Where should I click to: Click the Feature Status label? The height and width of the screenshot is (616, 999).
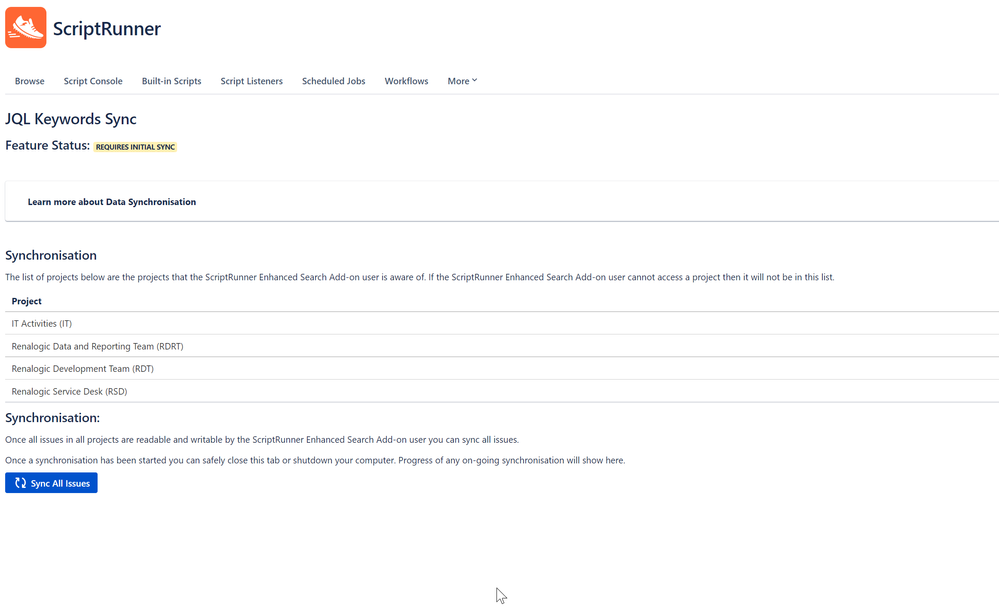pyautogui.click(x=47, y=145)
